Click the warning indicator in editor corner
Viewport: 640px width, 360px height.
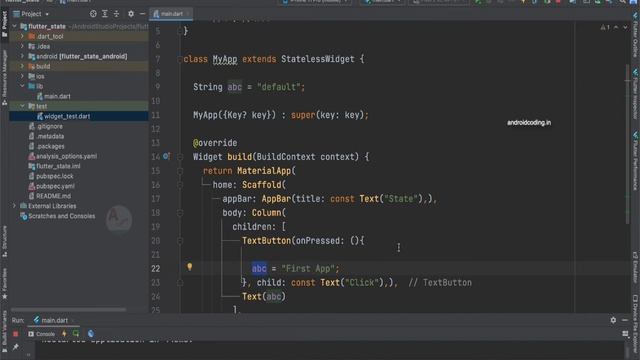[605, 27]
